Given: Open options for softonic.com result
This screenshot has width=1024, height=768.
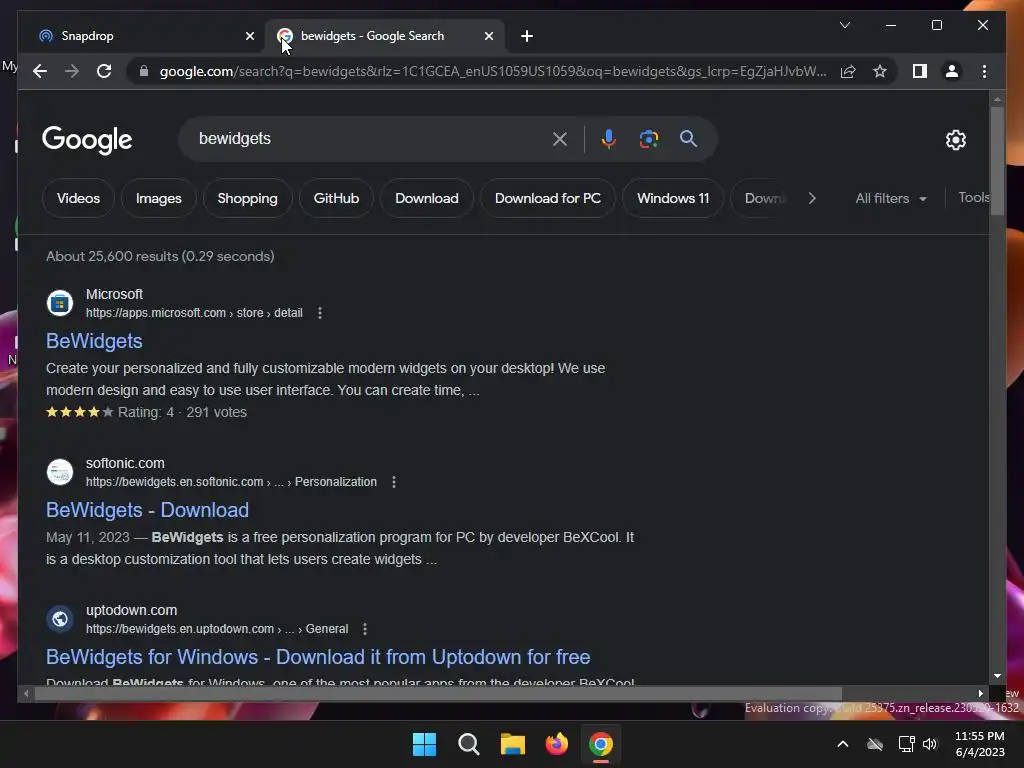Looking at the screenshot, I should (393, 482).
